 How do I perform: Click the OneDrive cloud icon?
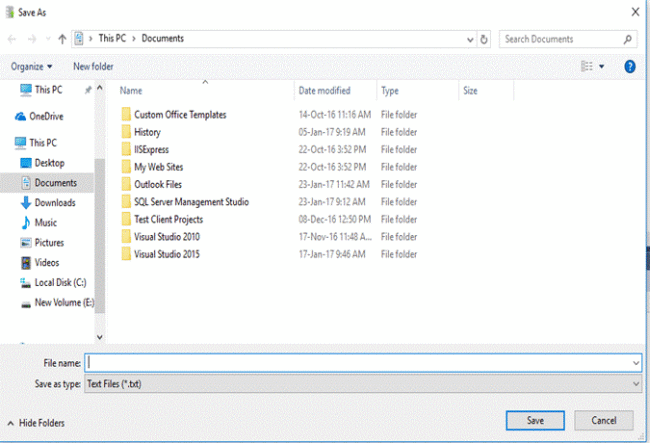20,116
